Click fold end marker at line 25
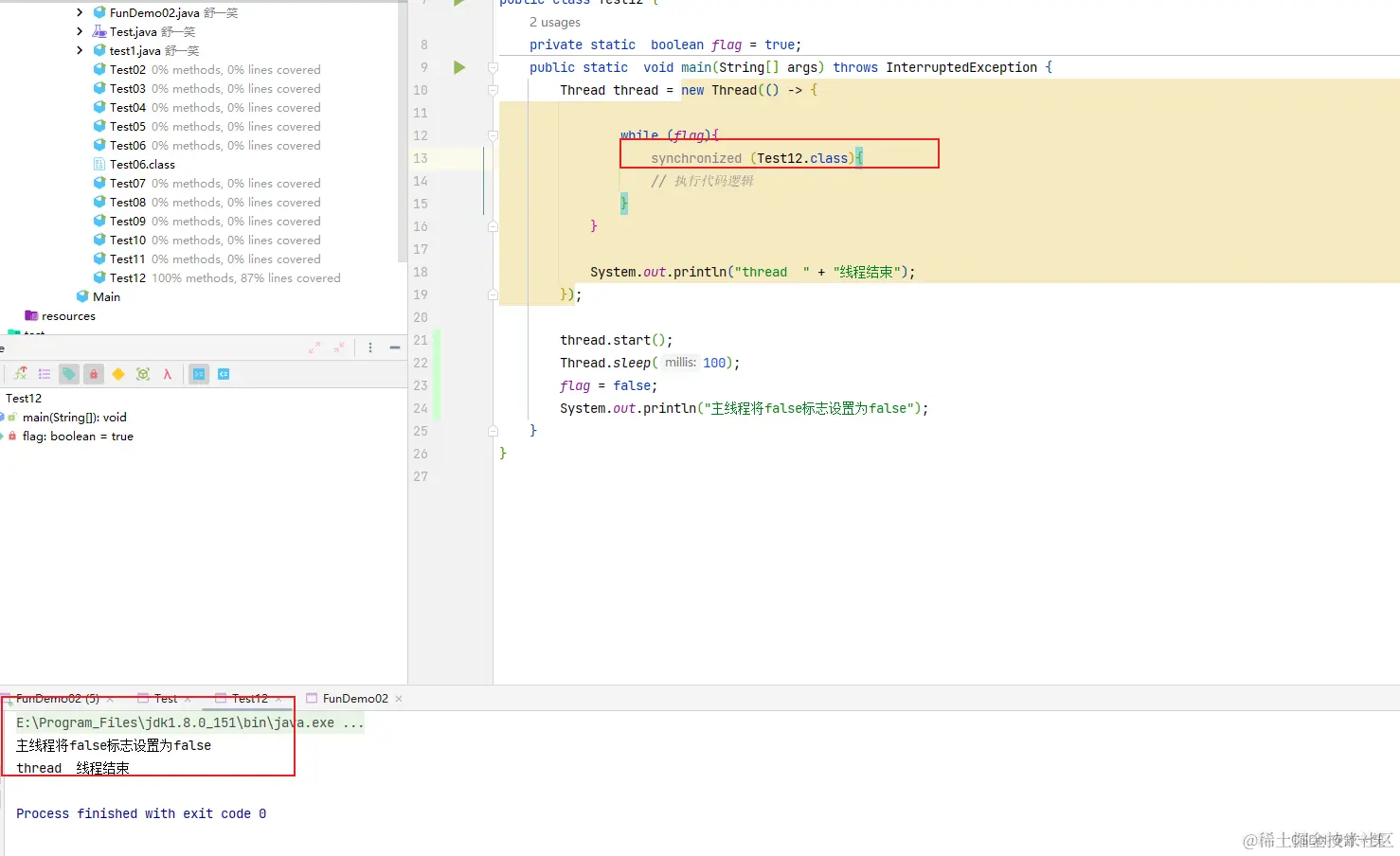The image size is (1400, 856). point(493,431)
